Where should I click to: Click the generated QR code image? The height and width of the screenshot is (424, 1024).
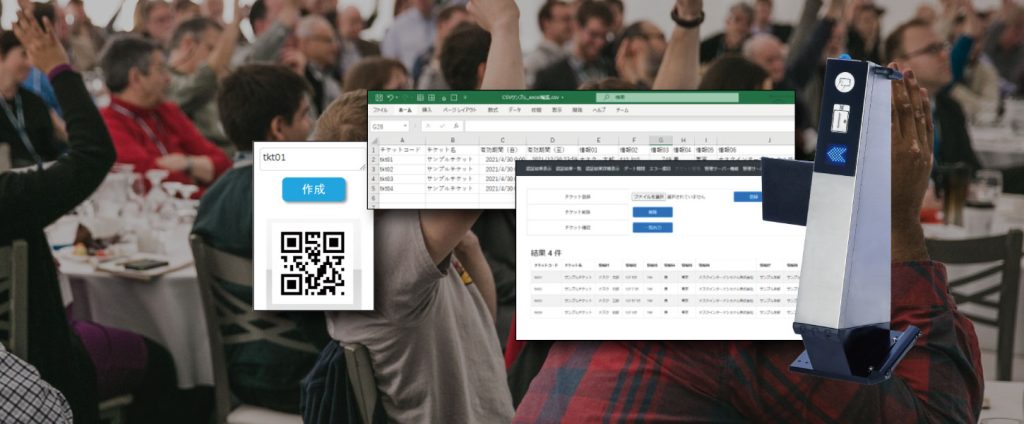[x=313, y=263]
